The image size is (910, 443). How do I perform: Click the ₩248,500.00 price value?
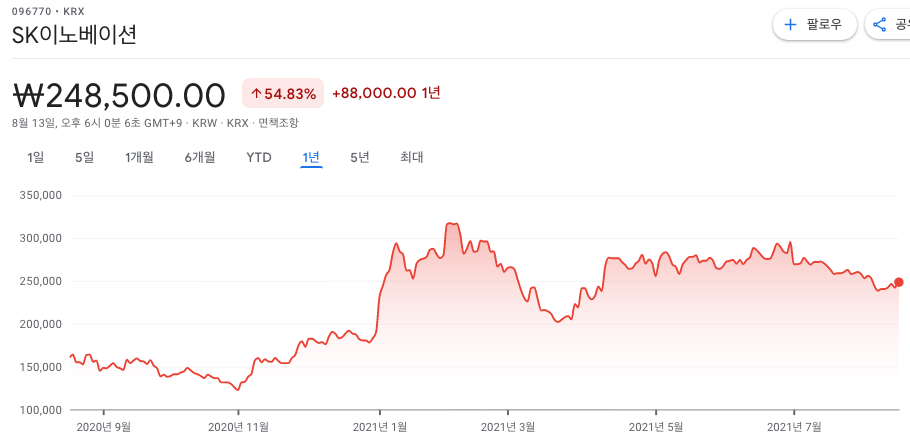click(119, 96)
